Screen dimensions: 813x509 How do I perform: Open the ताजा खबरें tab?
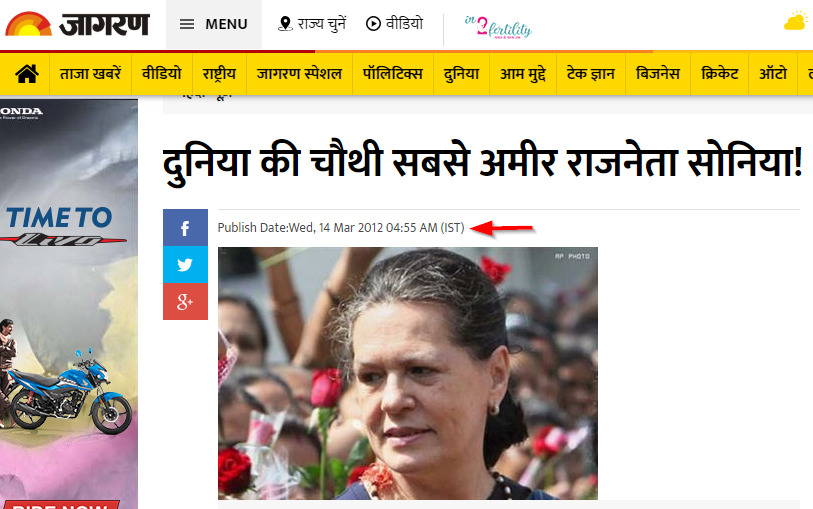(x=90, y=74)
